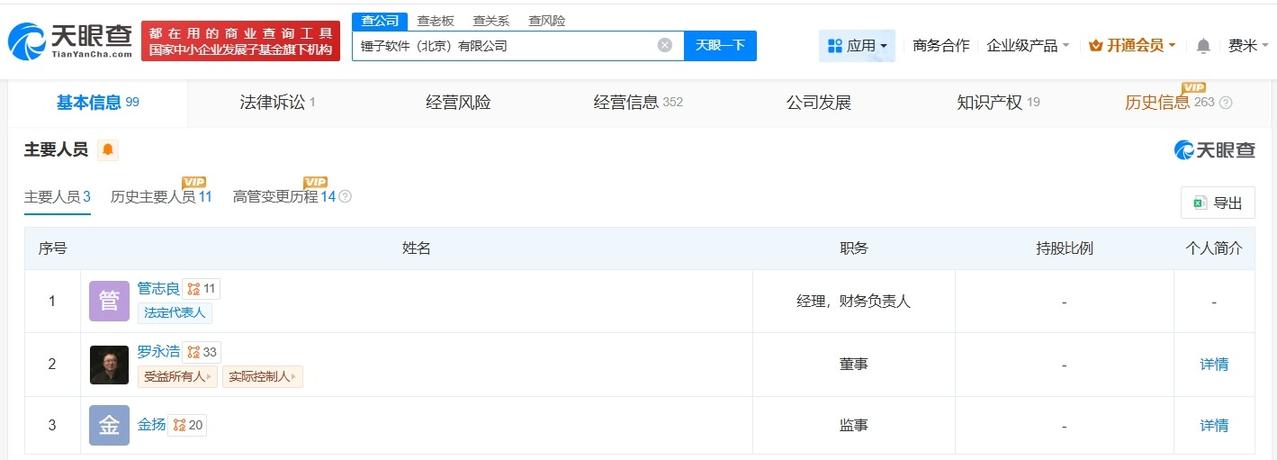Screen dimensions: 1277x460
Task: Click the relation graph icon next to 金扬
Action: tap(179, 425)
